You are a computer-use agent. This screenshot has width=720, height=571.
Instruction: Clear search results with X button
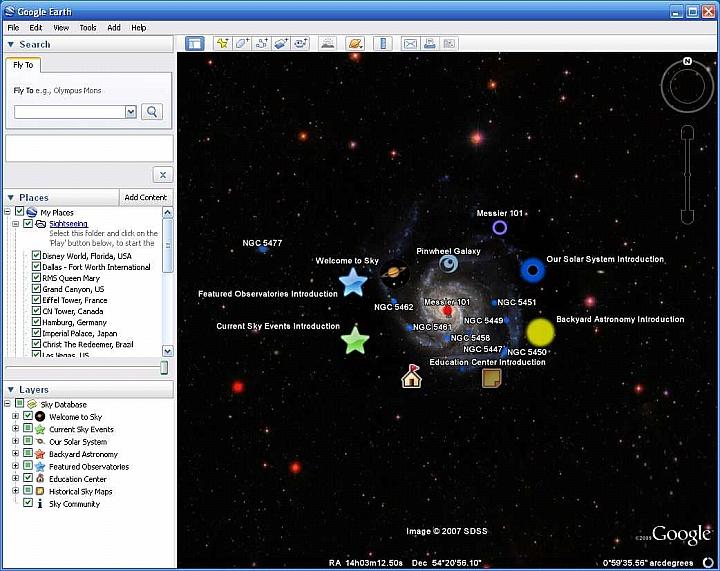click(x=163, y=175)
